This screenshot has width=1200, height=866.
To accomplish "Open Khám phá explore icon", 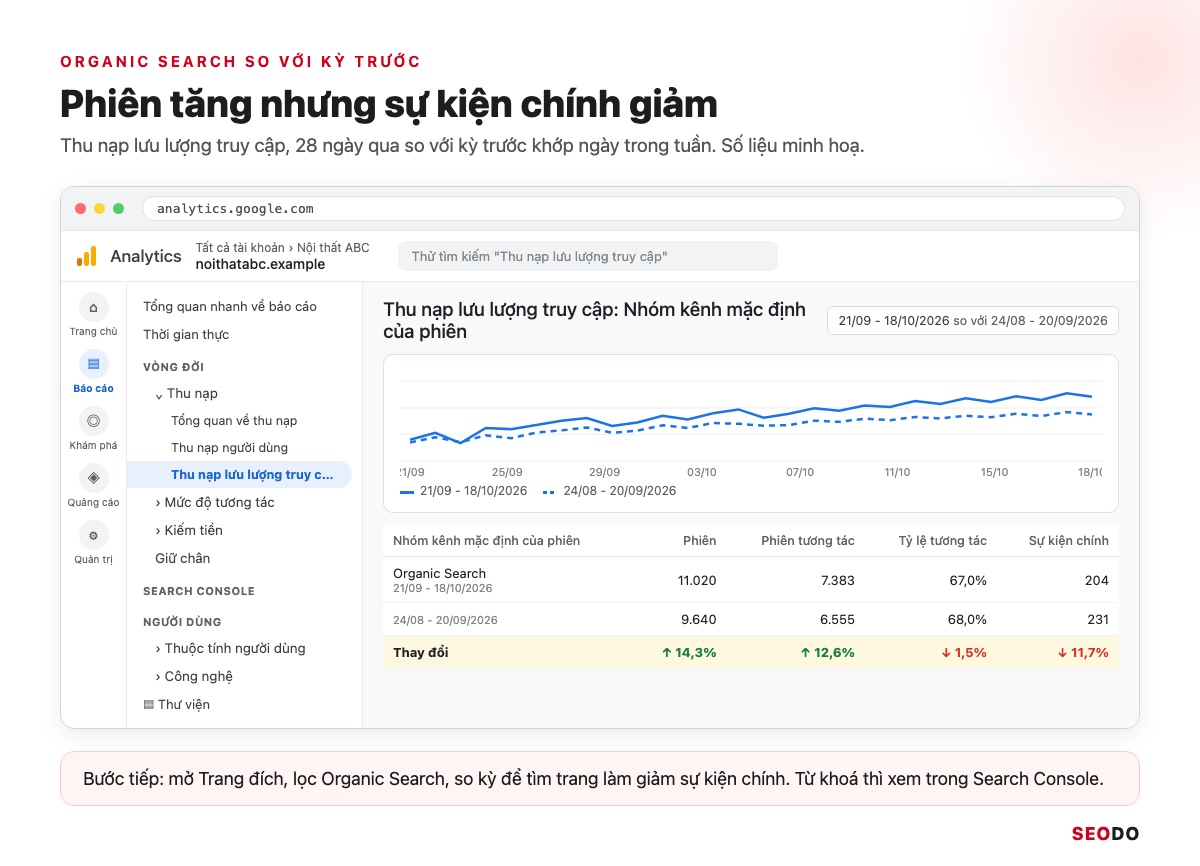I will [x=93, y=421].
